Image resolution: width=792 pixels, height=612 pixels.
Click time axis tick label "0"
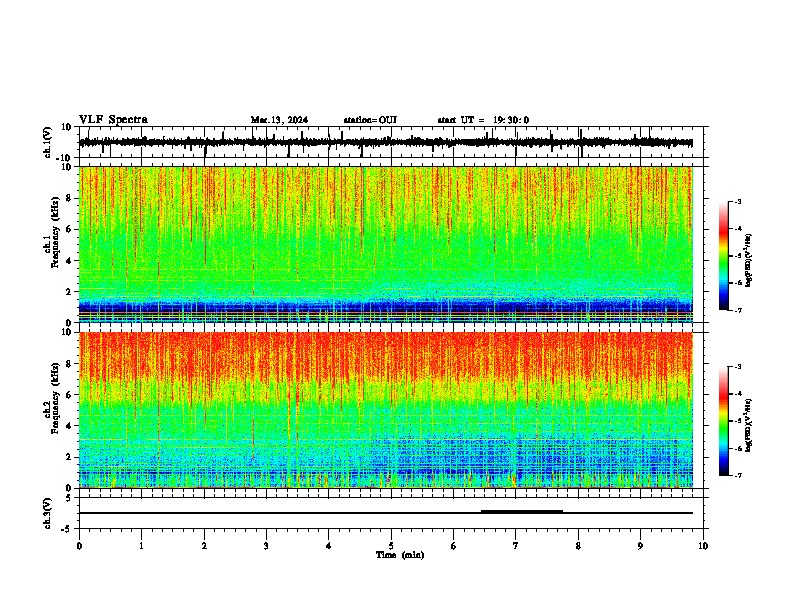click(x=79, y=546)
